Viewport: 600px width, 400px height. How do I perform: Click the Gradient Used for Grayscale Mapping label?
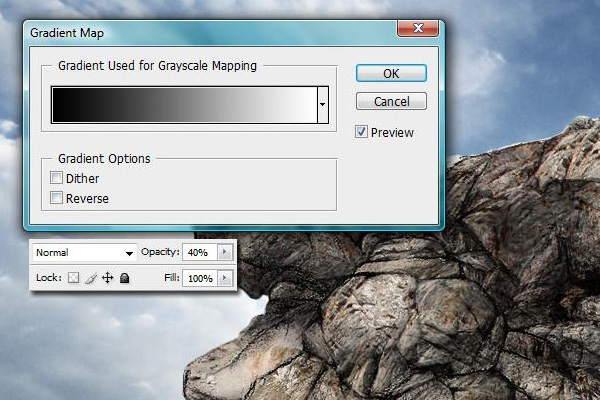(x=157, y=65)
